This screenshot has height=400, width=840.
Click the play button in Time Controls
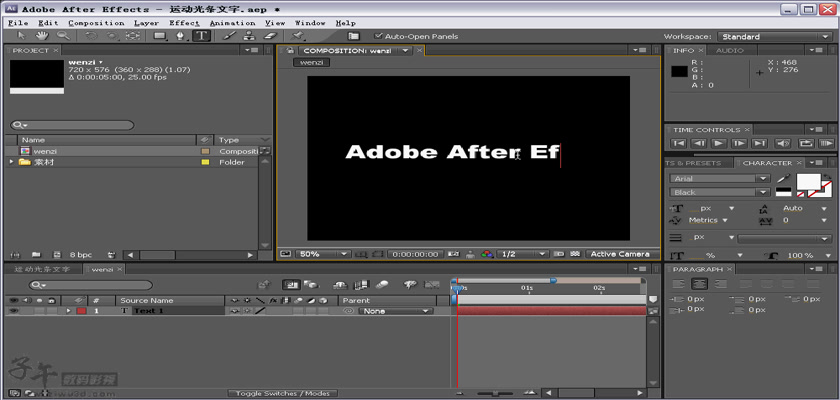pyautogui.click(x=719, y=144)
